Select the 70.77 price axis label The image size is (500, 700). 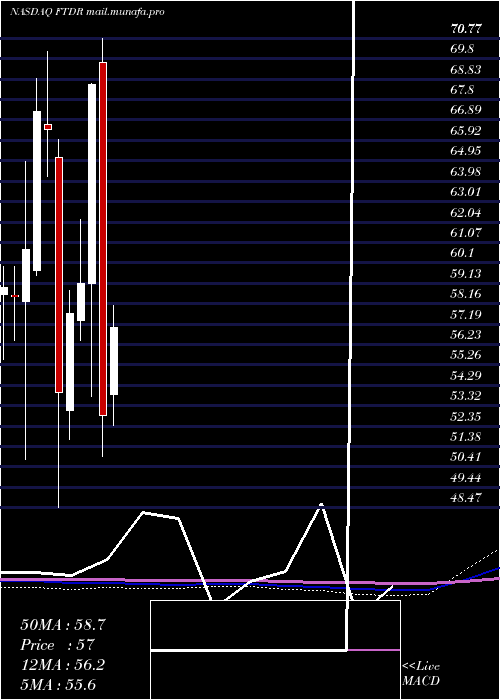tap(467, 29)
